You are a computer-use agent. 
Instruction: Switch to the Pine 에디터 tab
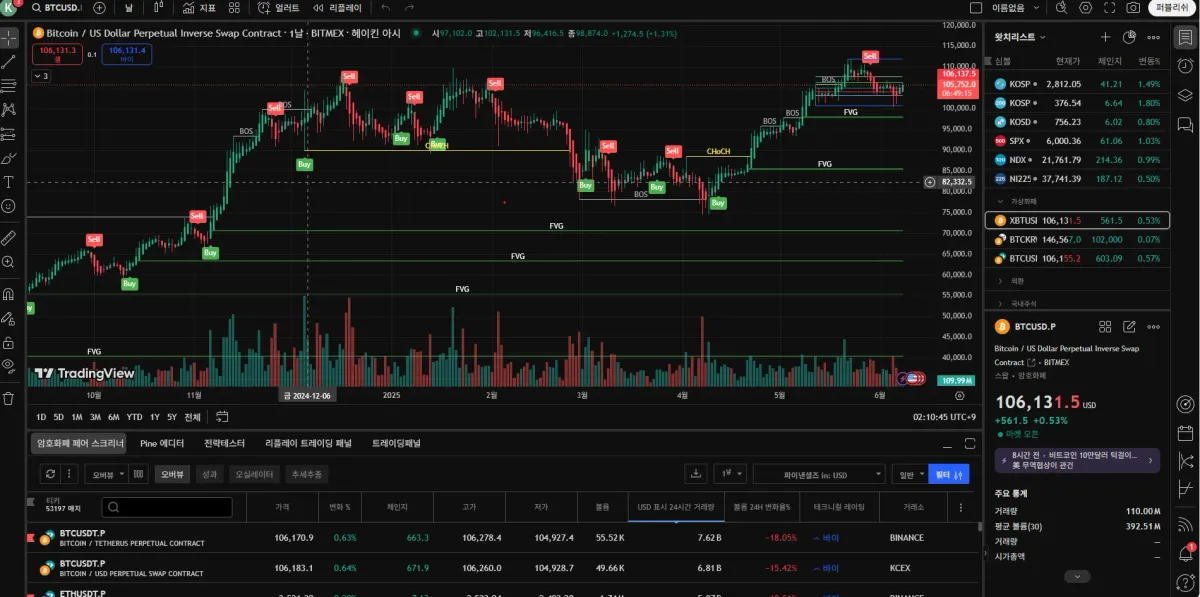[162, 443]
